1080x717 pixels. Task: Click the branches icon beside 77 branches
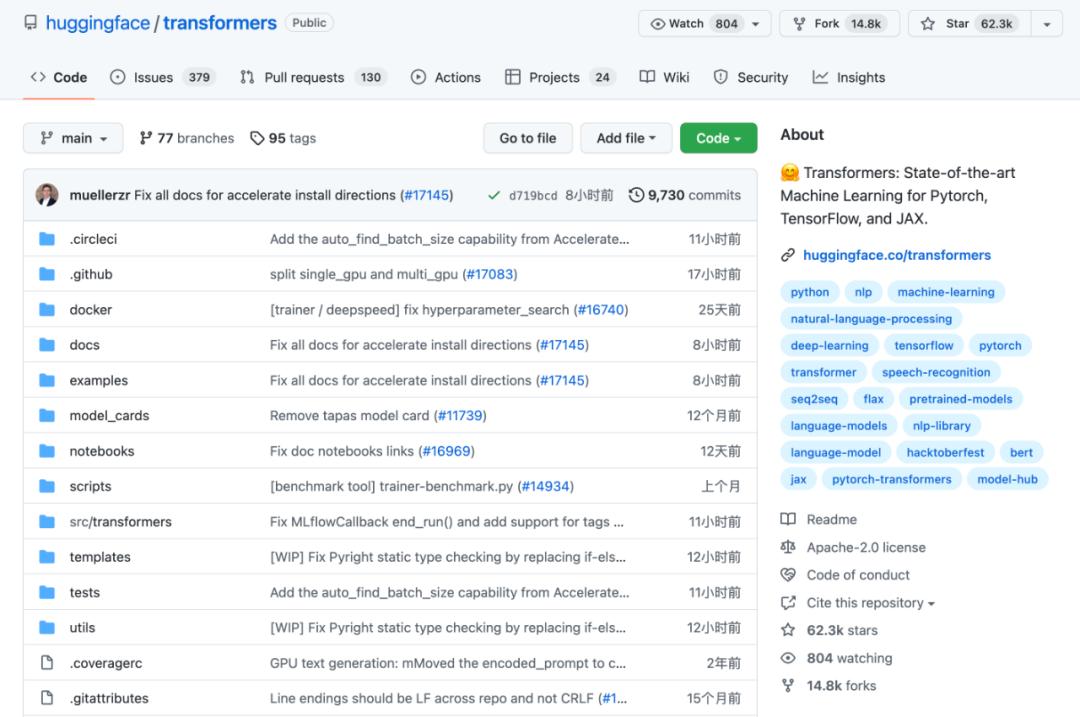click(x=146, y=138)
